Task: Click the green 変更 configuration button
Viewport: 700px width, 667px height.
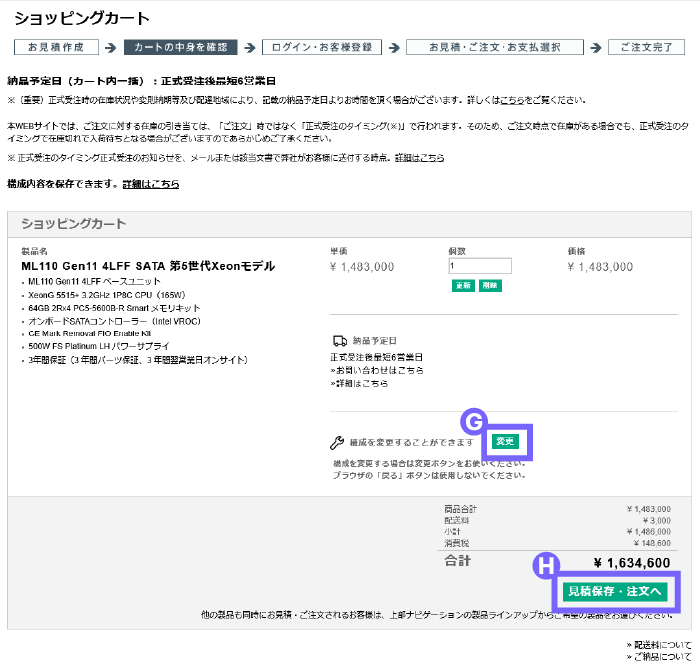Action: click(505, 442)
